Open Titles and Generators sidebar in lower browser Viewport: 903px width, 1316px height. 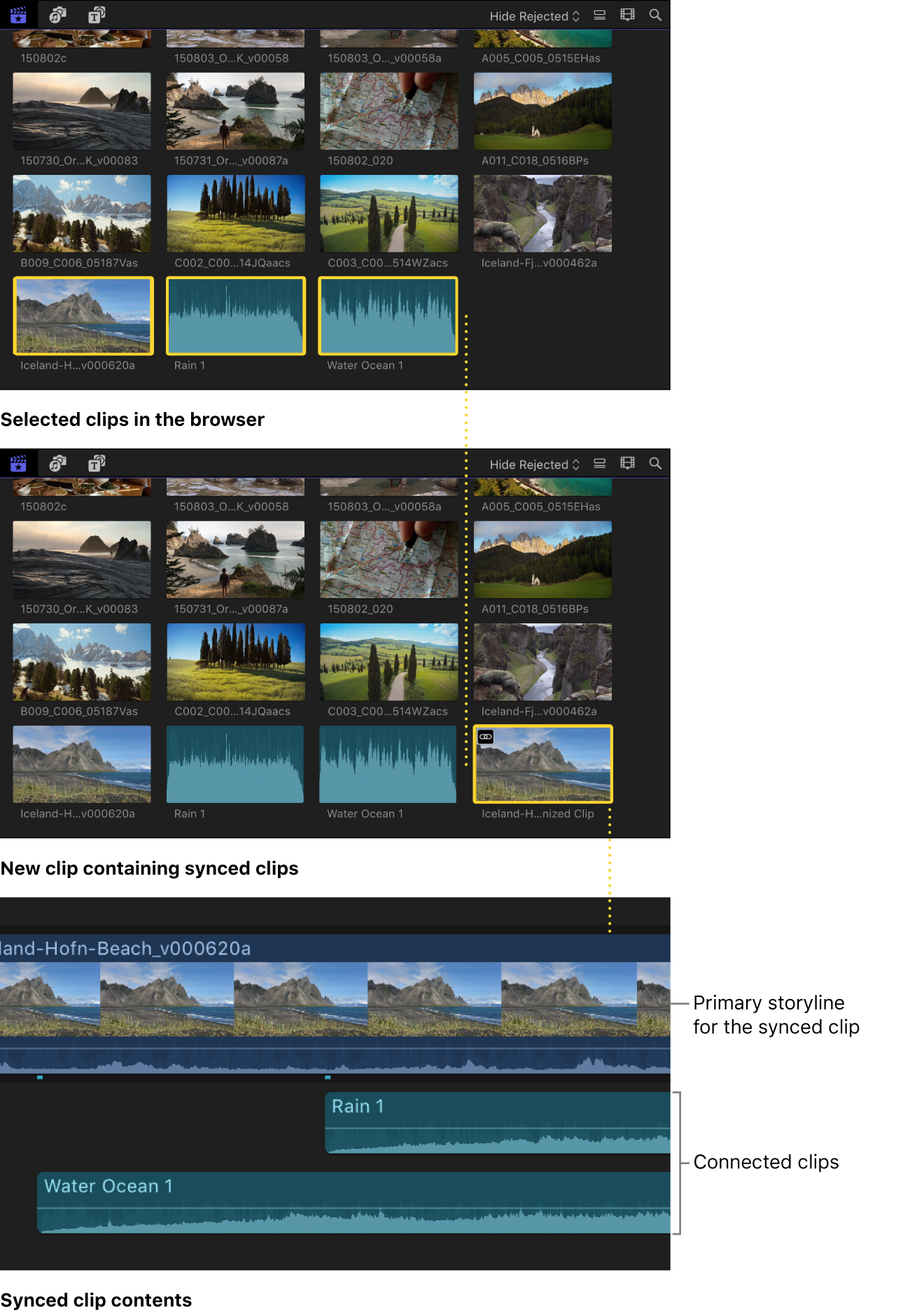coord(97,463)
